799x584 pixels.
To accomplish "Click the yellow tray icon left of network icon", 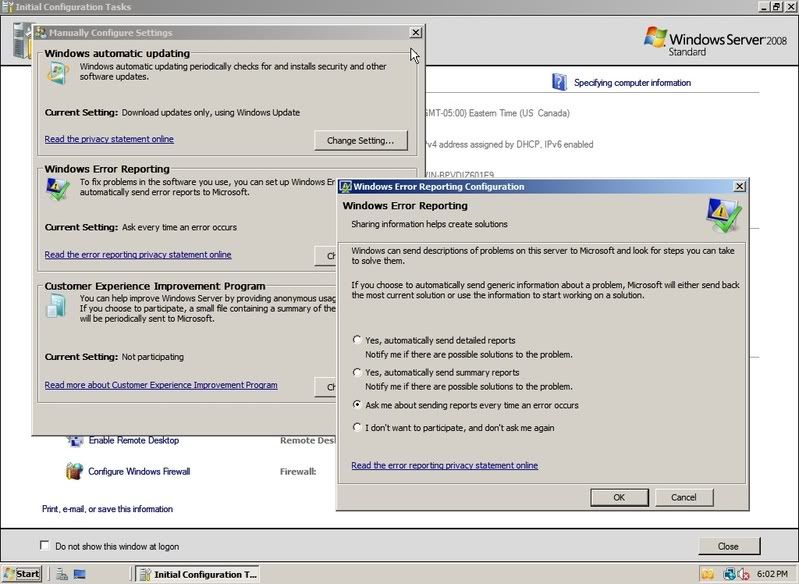I will 708,574.
